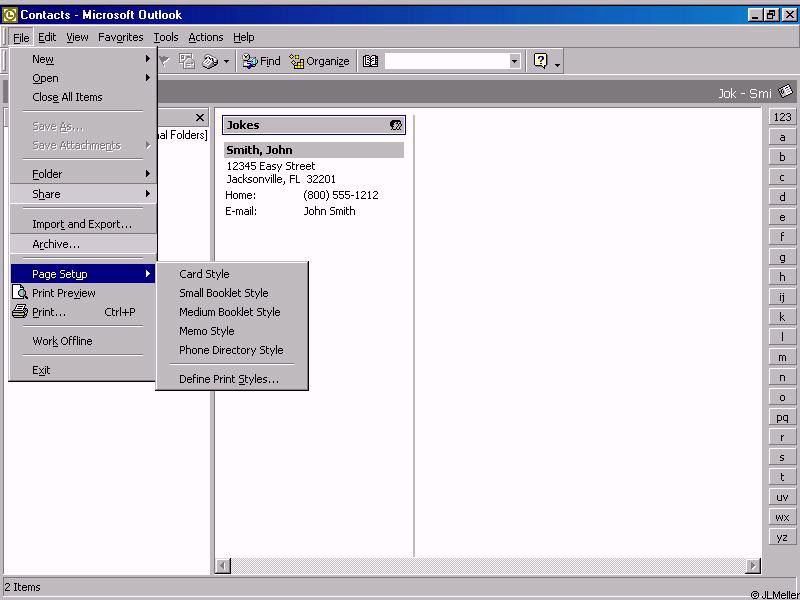Viewport: 800px width, 600px height.
Task: Click the File menu in the menu bar
Action: 21,37
